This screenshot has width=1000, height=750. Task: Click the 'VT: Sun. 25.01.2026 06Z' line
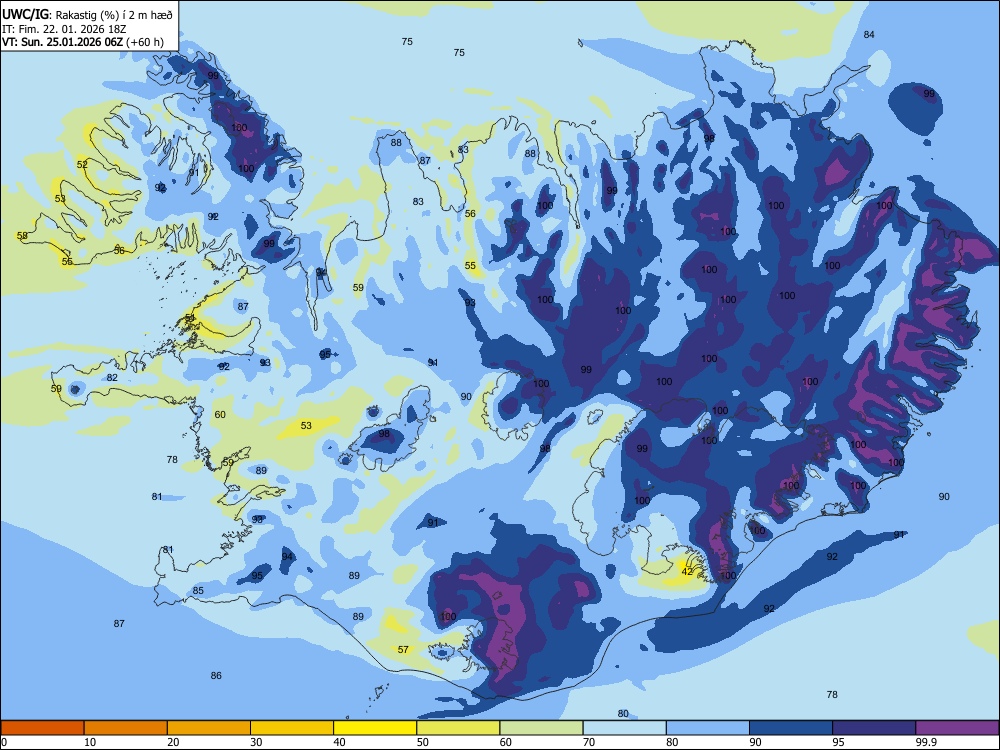tap(62, 42)
